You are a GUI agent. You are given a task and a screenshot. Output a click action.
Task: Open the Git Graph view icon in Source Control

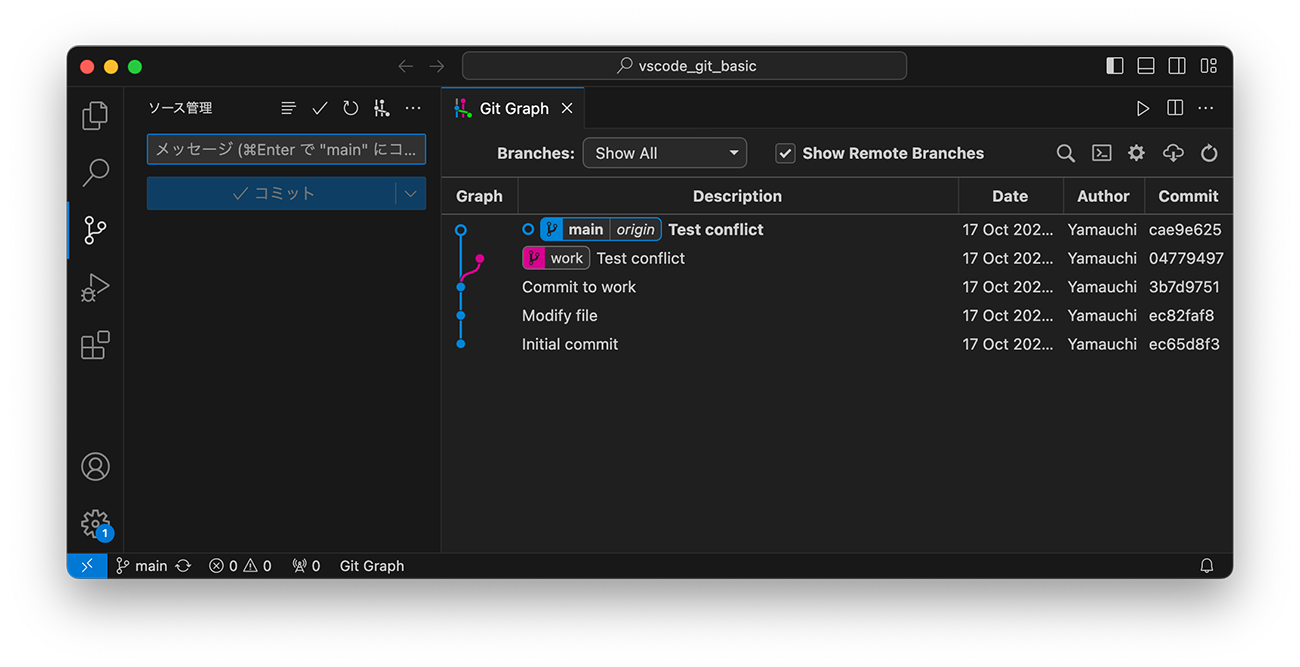(x=381, y=107)
